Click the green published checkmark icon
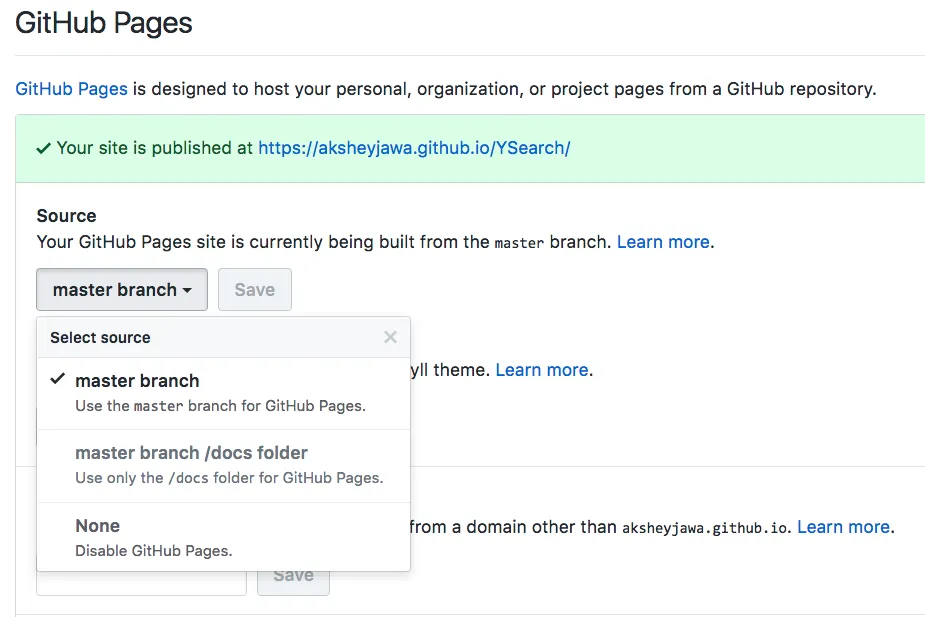The width and height of the screenshot is (925, 617). coord(44,148)
